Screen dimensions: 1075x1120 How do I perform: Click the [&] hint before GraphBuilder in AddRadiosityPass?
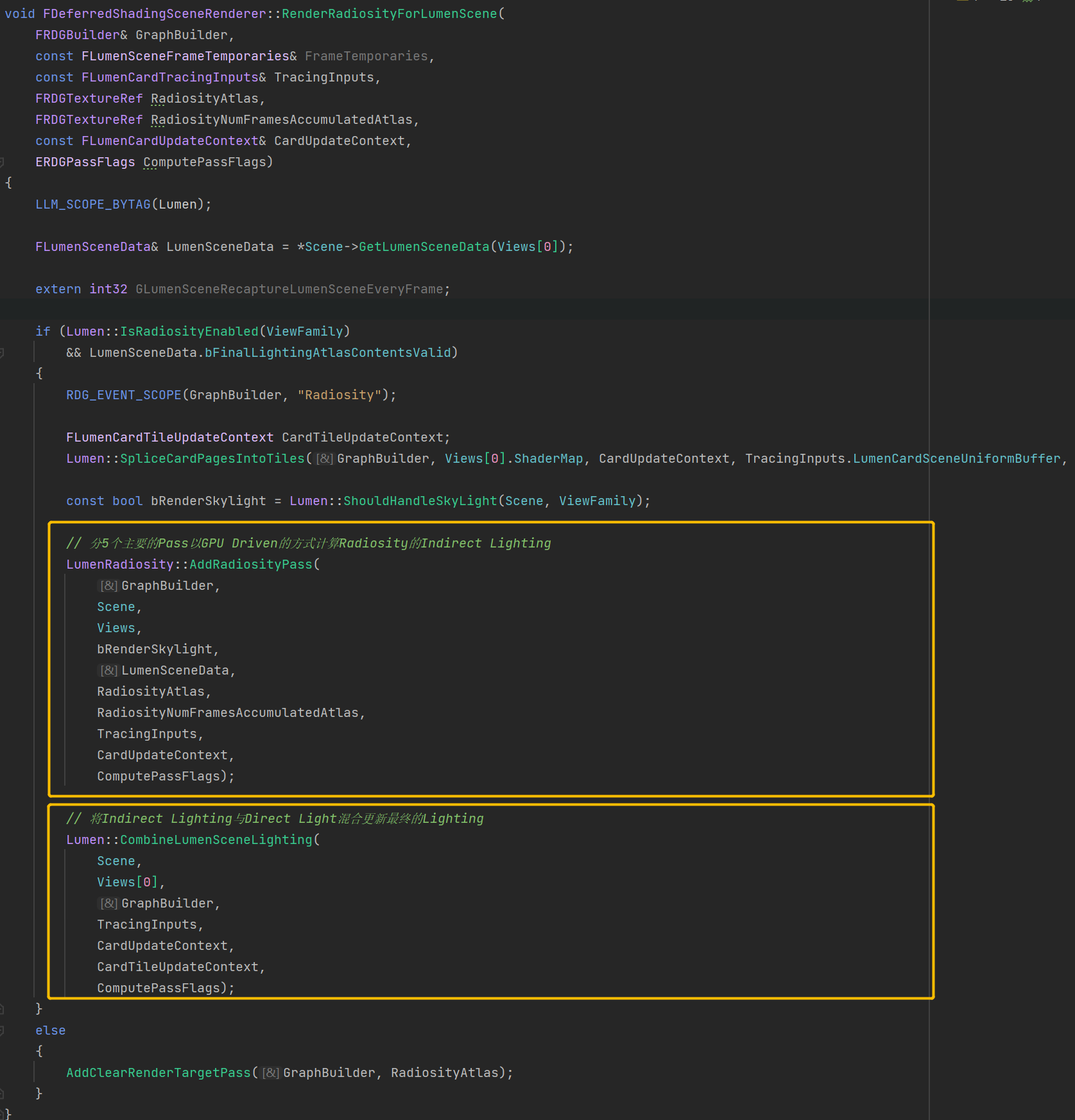[108, 586]
